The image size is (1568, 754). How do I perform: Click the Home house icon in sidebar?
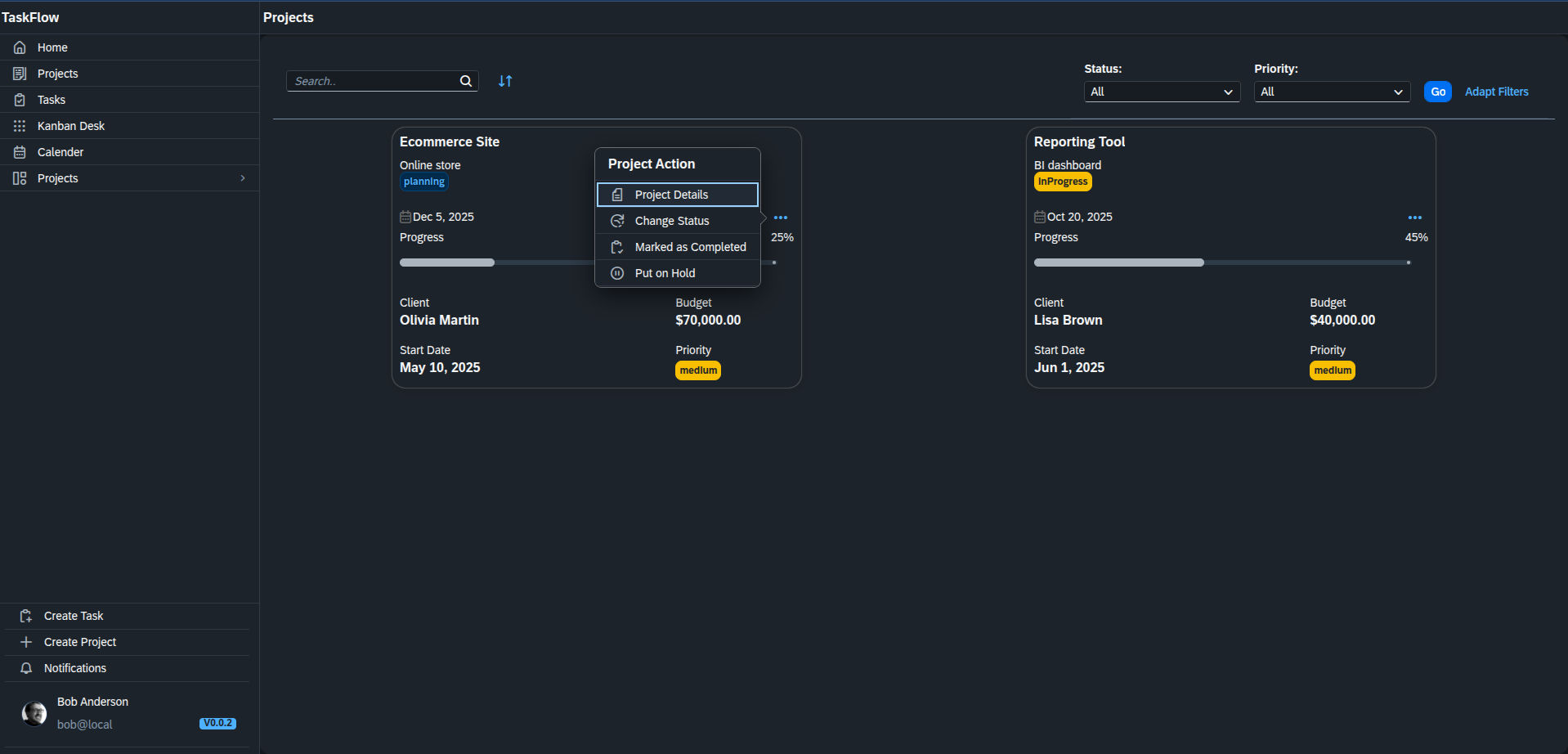[x=20, y=47]
